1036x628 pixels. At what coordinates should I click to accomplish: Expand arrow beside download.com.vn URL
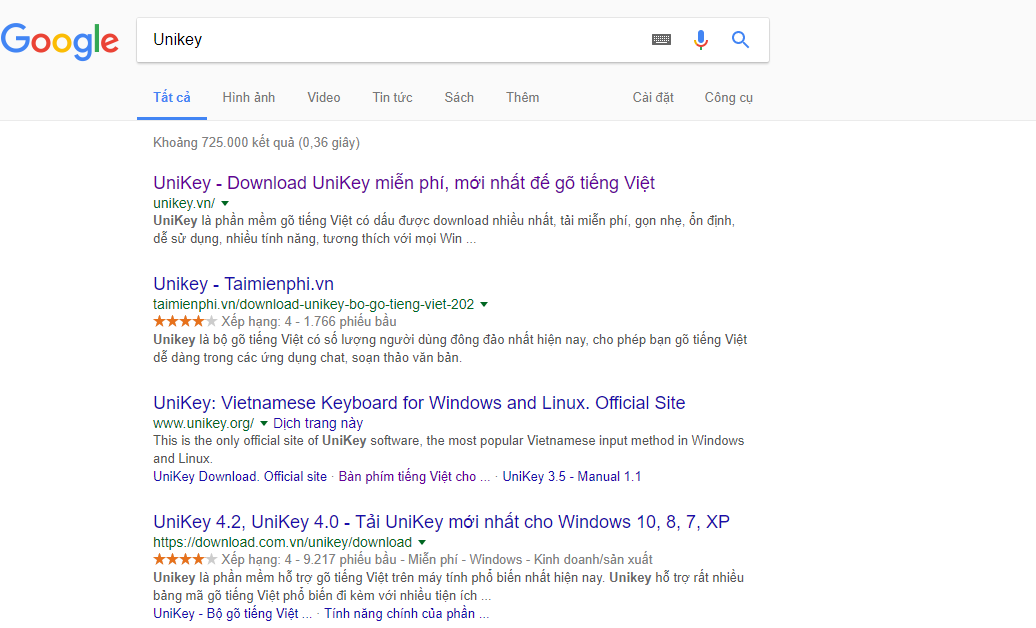coord(422,543)
